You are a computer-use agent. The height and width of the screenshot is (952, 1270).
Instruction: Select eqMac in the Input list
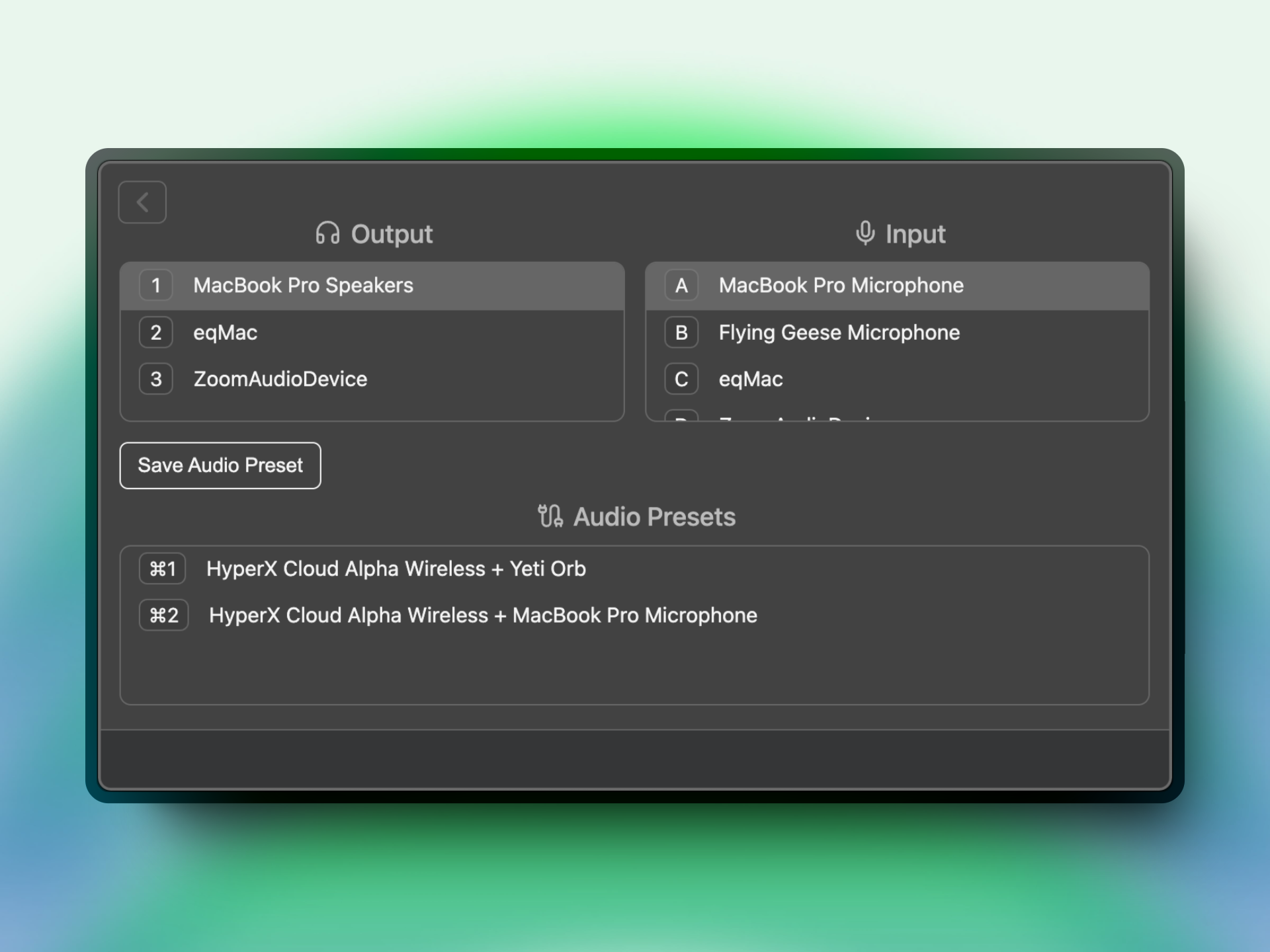751,379
